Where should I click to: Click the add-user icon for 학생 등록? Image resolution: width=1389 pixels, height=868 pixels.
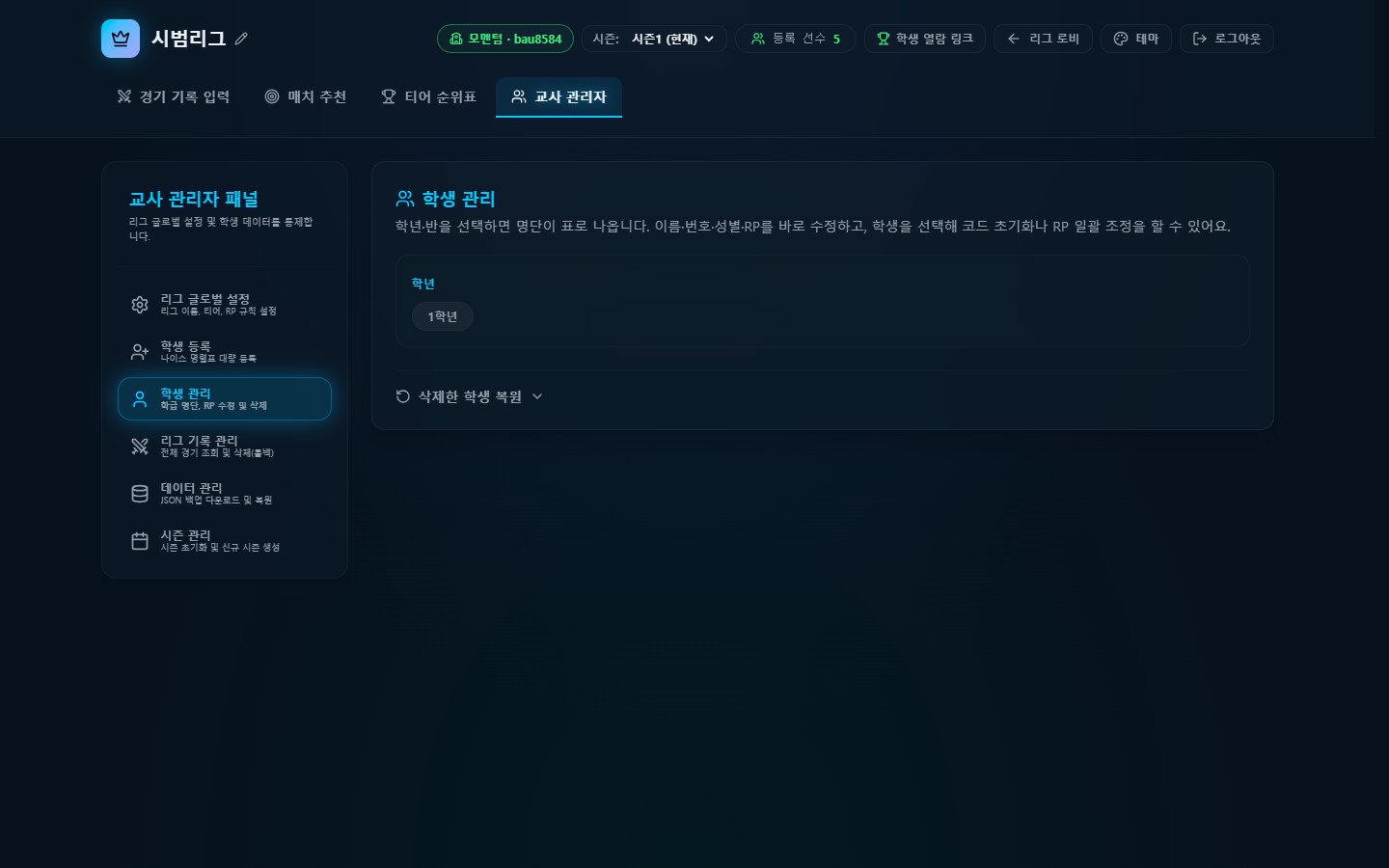[x=140, y=352]
